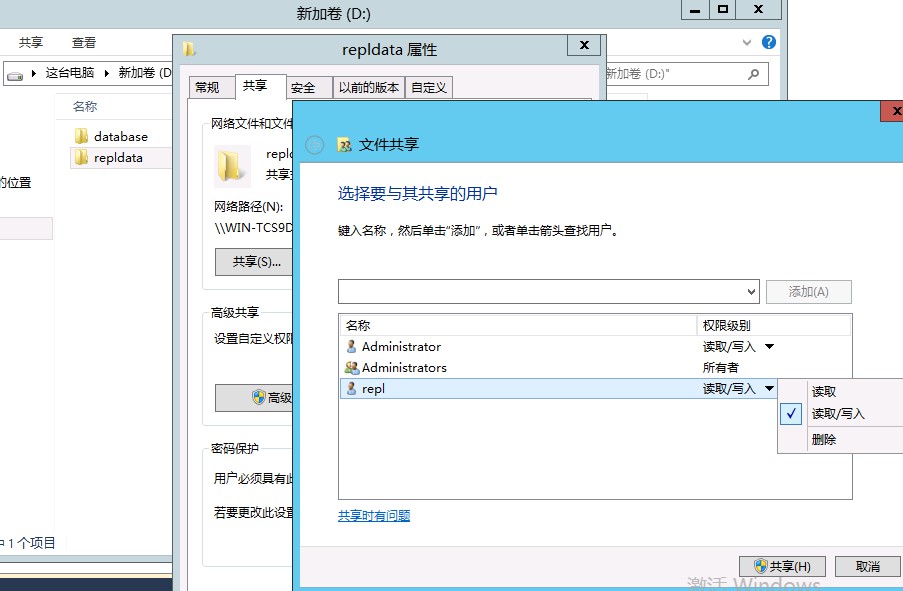Expand repl permission level dropdown arrow

[769, 389]
